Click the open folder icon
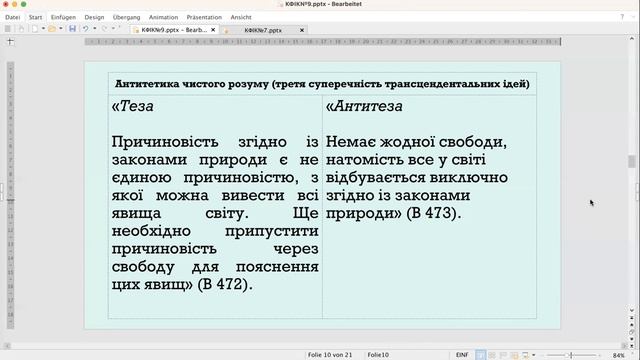Screen dimensions: 640x360 point(52,29)
